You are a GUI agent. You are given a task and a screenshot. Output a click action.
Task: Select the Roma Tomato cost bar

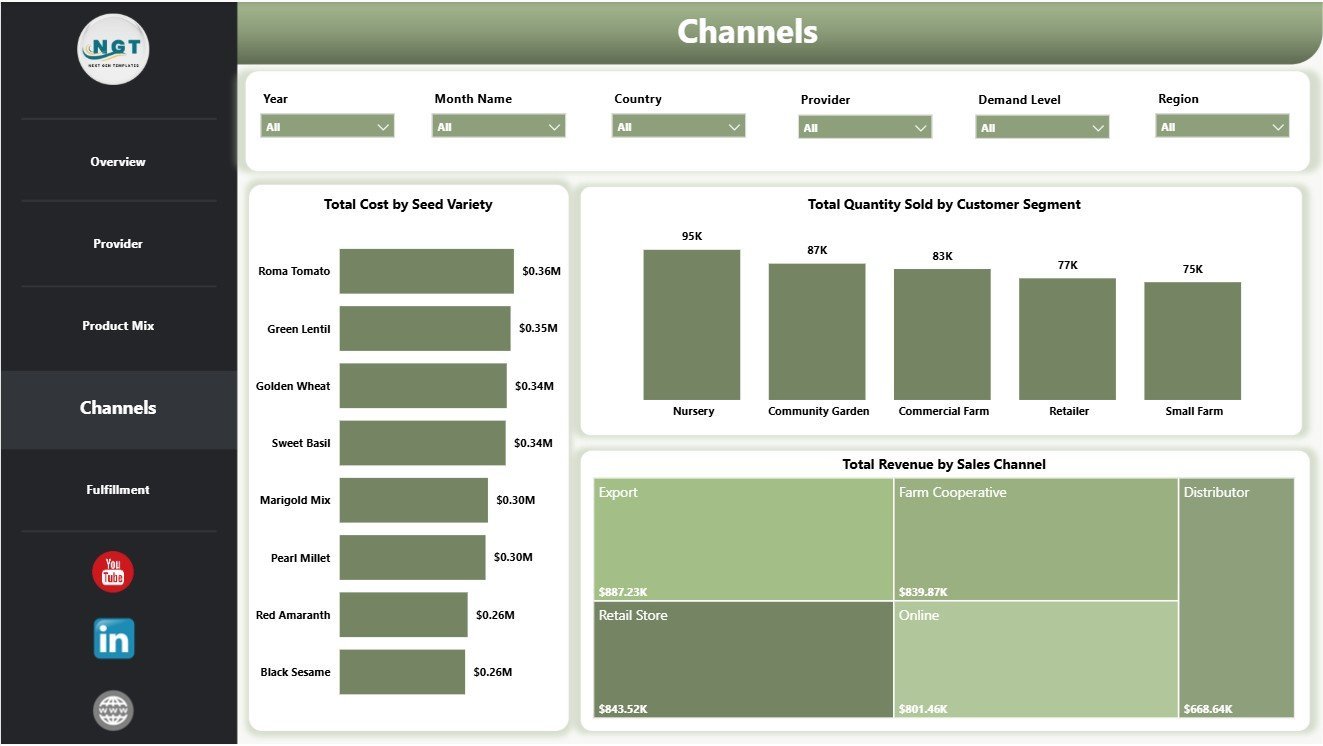pos(426,271)
